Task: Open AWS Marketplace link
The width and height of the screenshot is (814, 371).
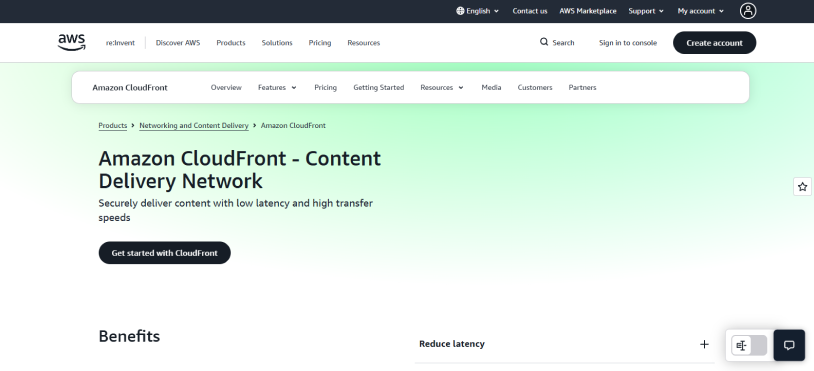Action: [588, 11]
